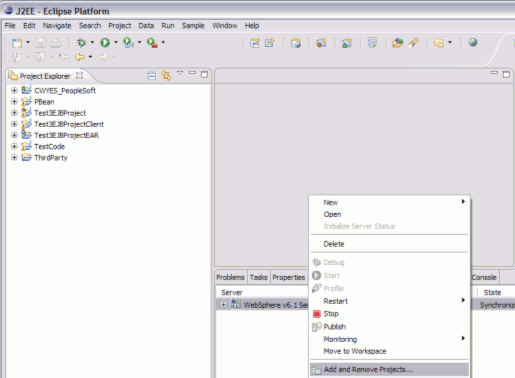Choose Restart submenu in context menu

(x=390, y=301)
